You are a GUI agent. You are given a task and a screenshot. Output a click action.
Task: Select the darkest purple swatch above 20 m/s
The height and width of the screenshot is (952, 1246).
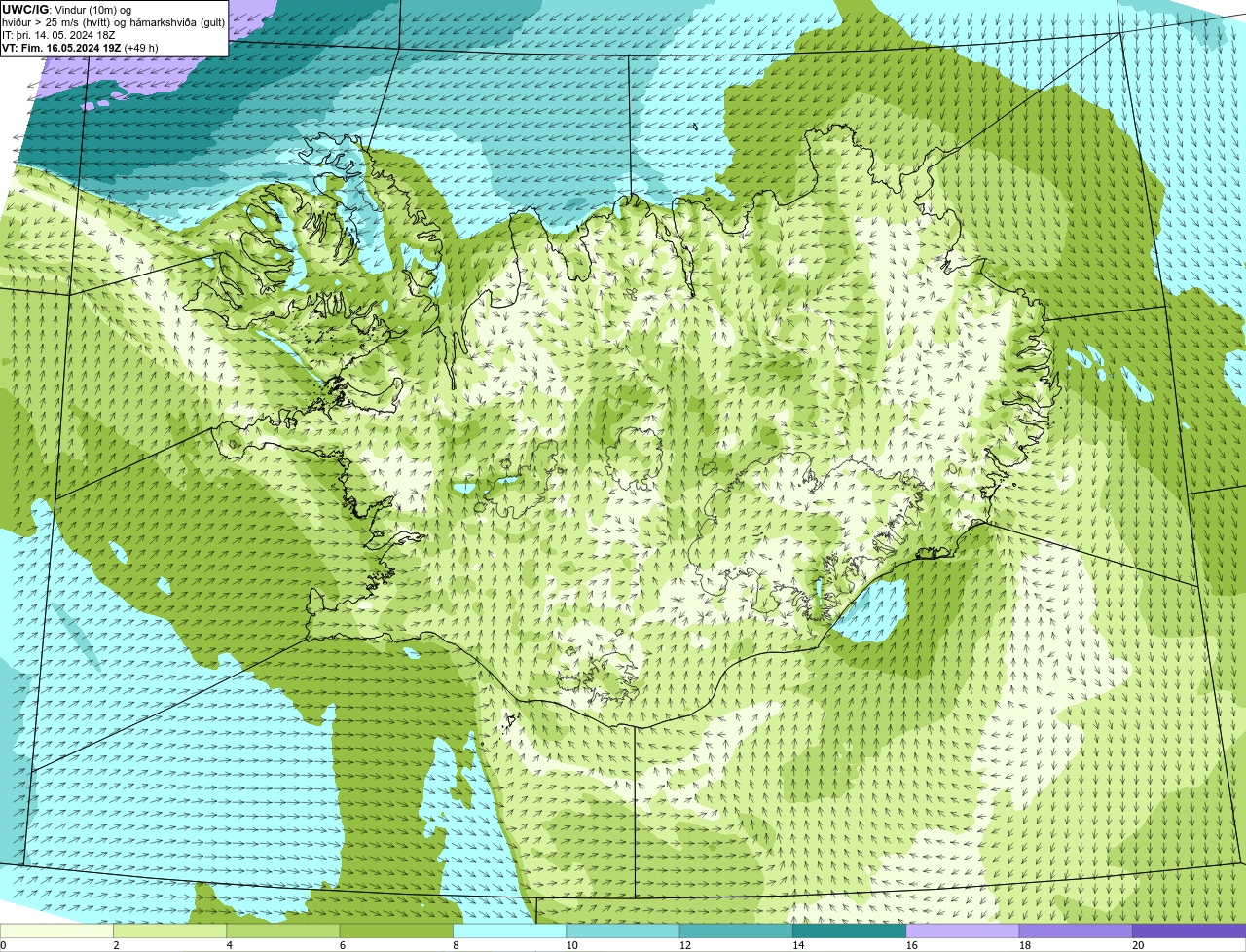point(1190,931)
